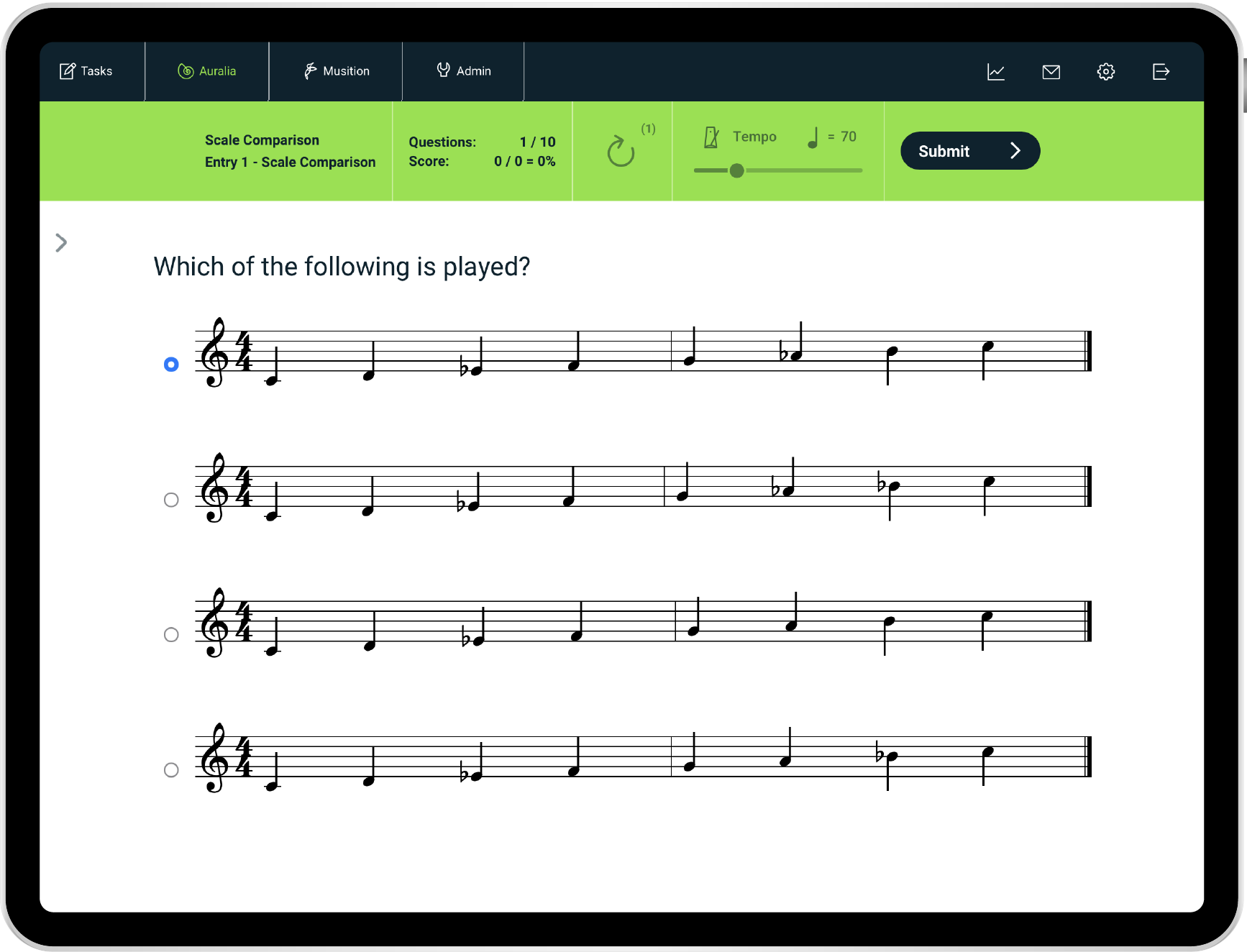Open the settings gear icon
Screen dimensions: 1247x952
pos(1105,72)
